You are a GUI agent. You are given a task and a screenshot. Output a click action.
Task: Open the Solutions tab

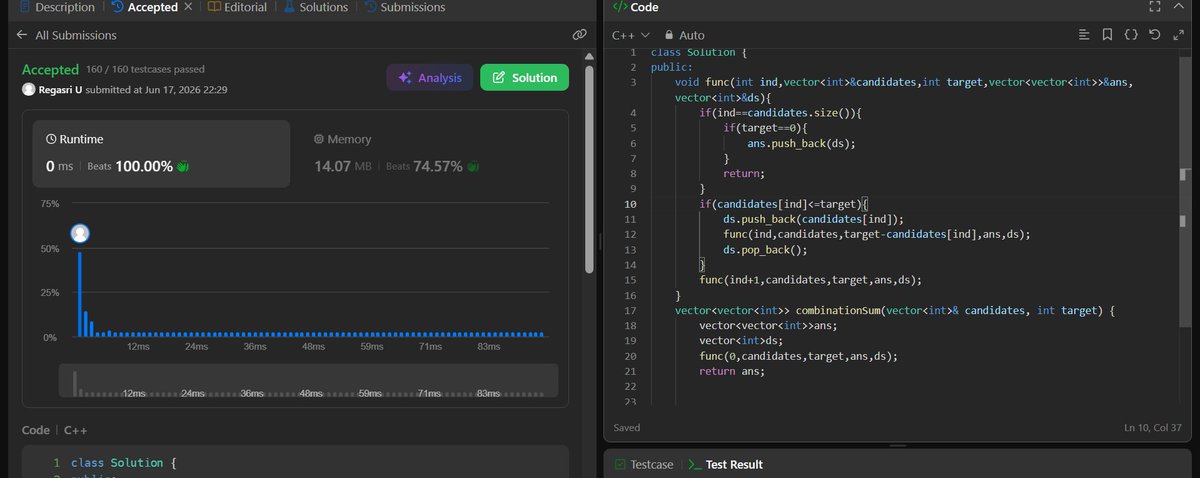[x=315, y=7]
